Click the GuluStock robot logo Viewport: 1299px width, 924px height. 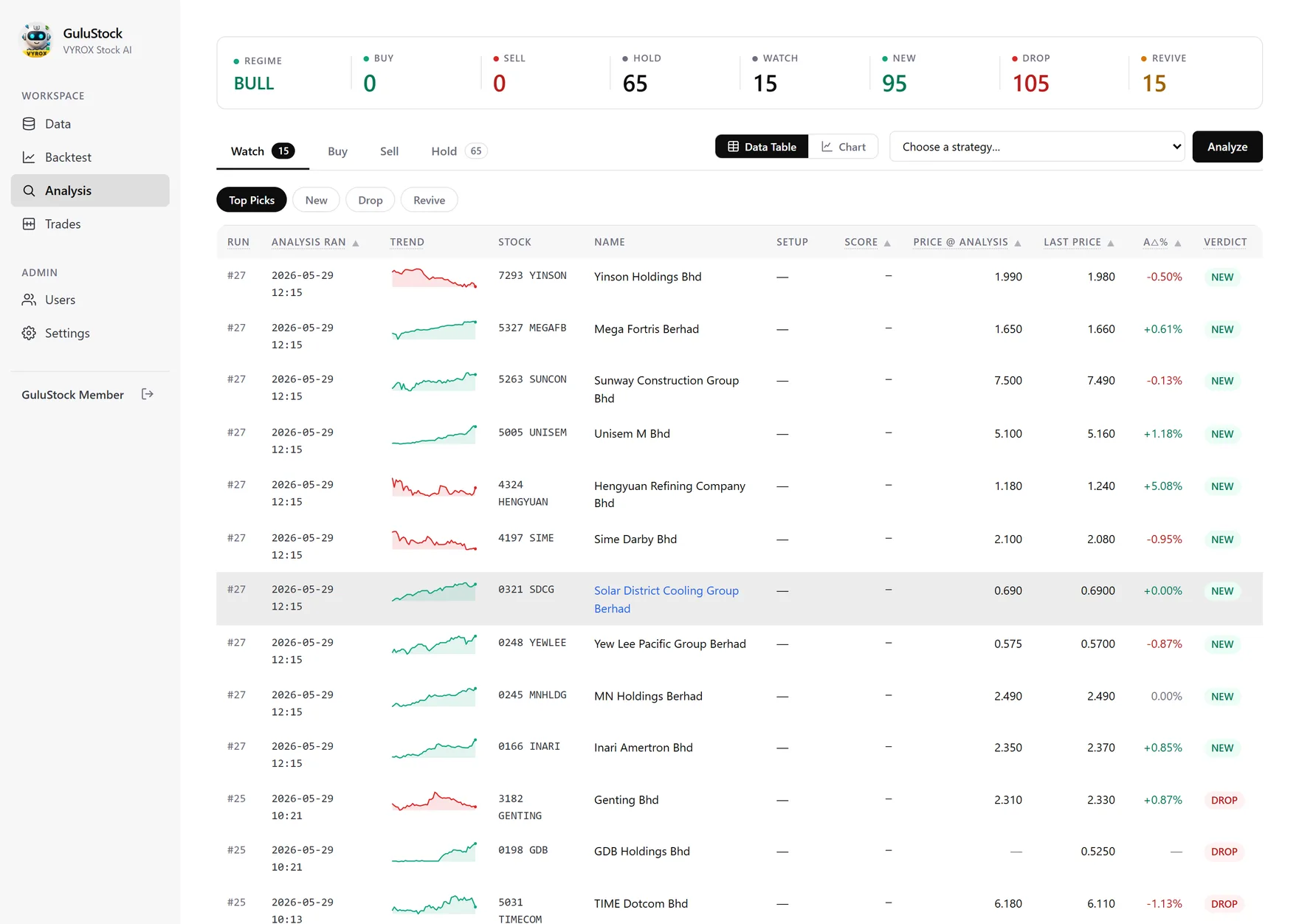pyautogui.click(x=36, y=41)
